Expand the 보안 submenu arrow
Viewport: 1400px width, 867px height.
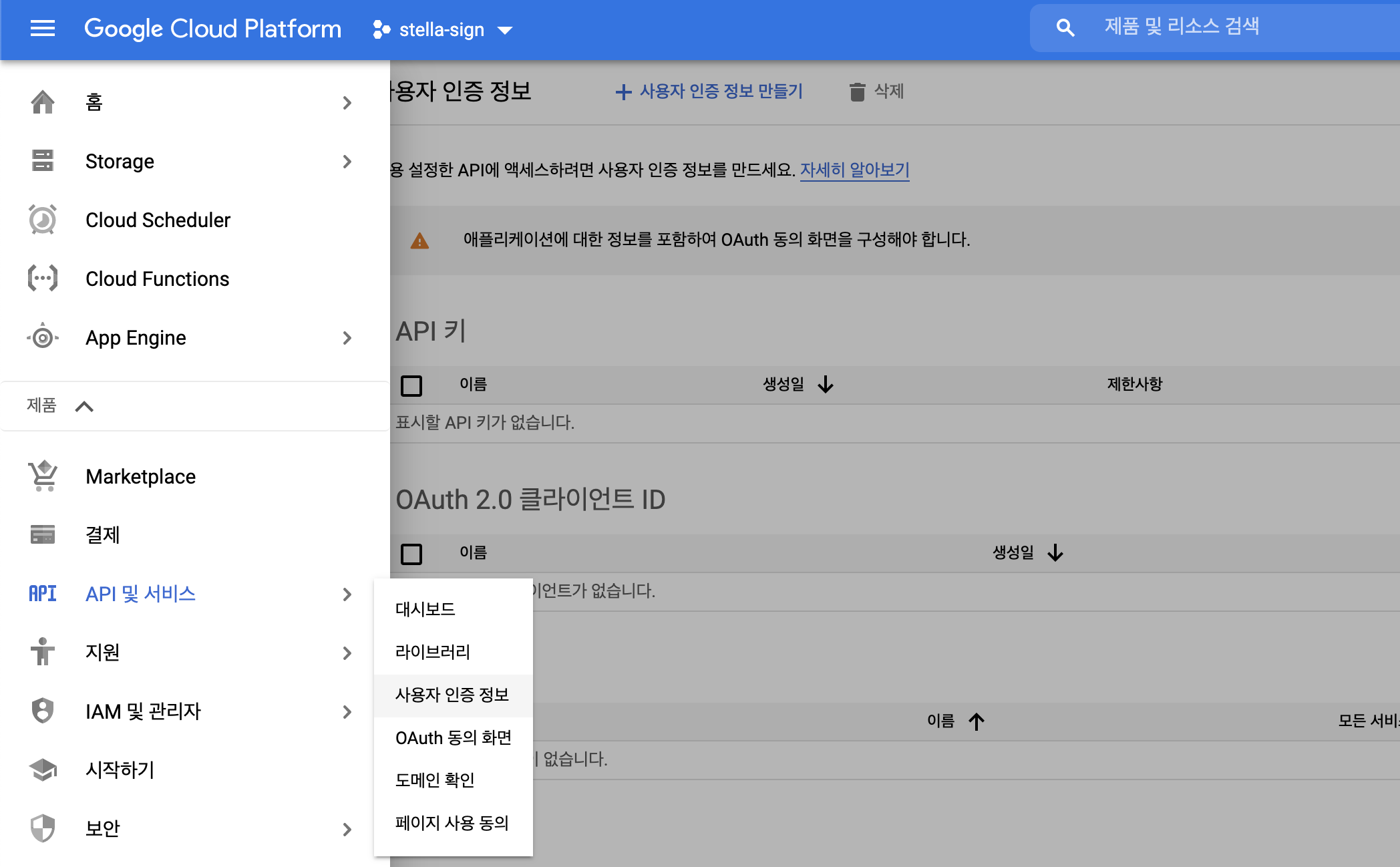[x=347, y=829]
